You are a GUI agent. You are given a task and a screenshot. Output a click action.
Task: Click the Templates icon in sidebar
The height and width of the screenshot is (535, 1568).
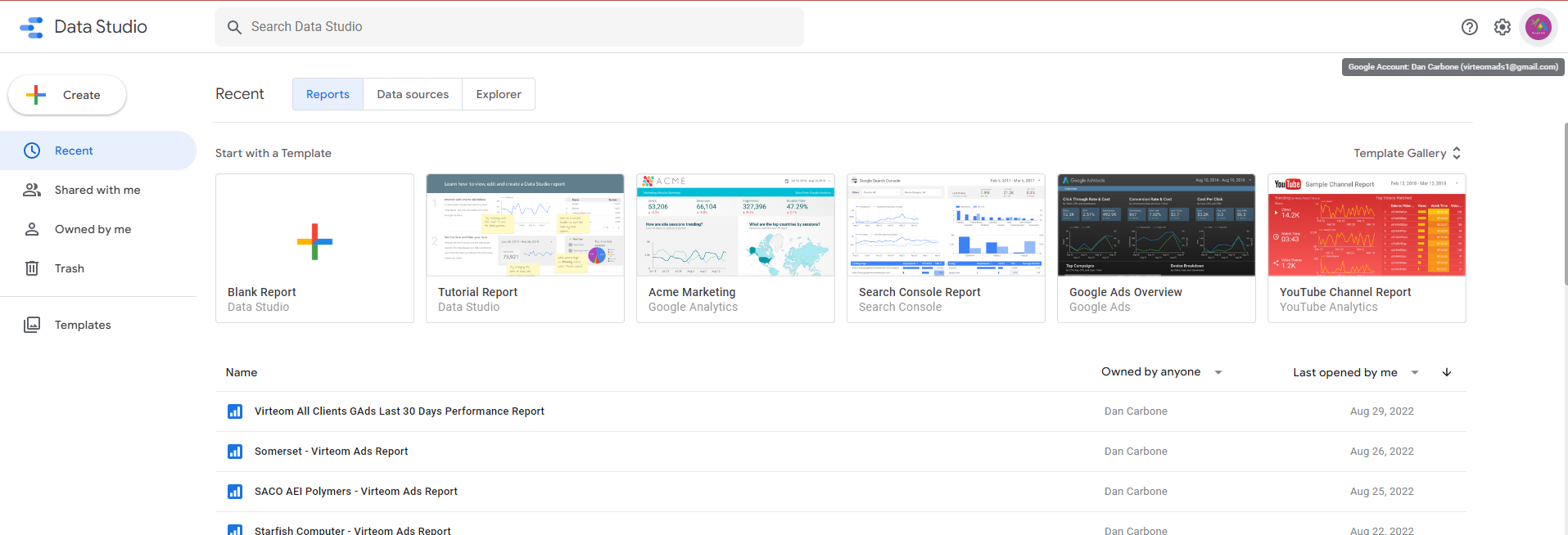(x=32, y=325)
